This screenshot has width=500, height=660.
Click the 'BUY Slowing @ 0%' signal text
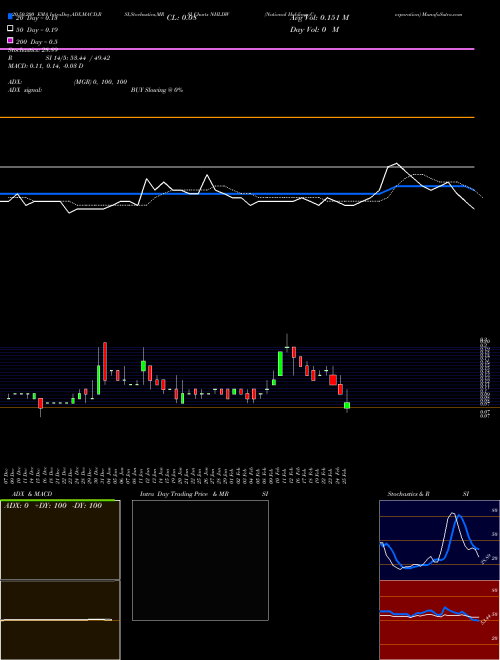(x=157, y=90)
